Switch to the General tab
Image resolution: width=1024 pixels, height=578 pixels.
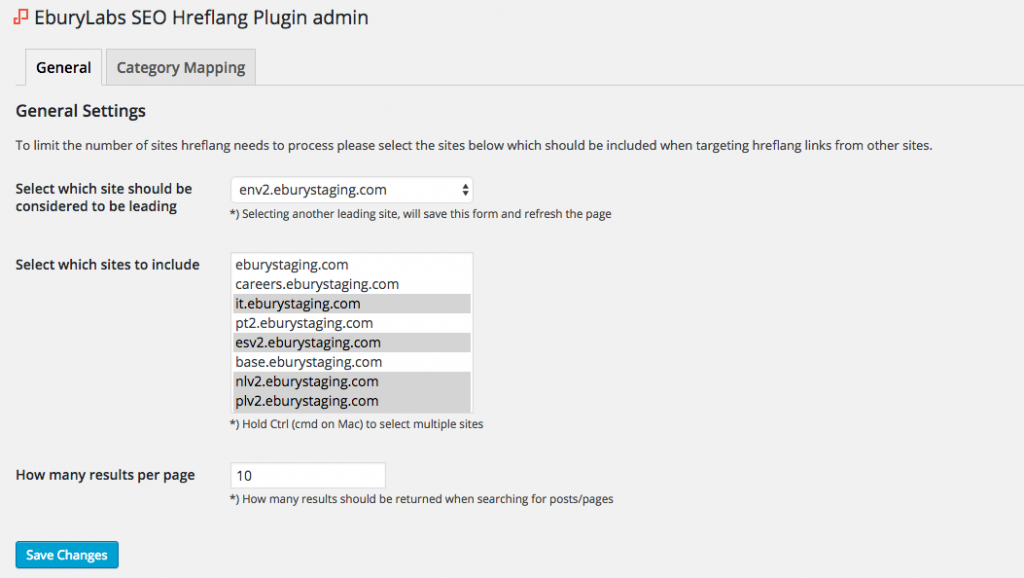click(x=63, y=67)
